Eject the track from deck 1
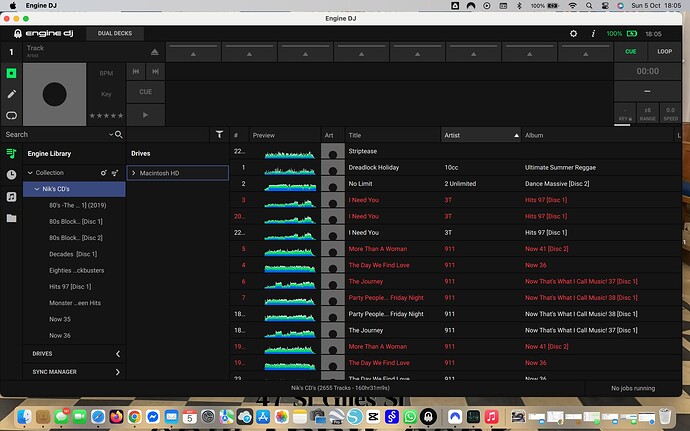The image size is (690, 431). click(x=154, y=52)
